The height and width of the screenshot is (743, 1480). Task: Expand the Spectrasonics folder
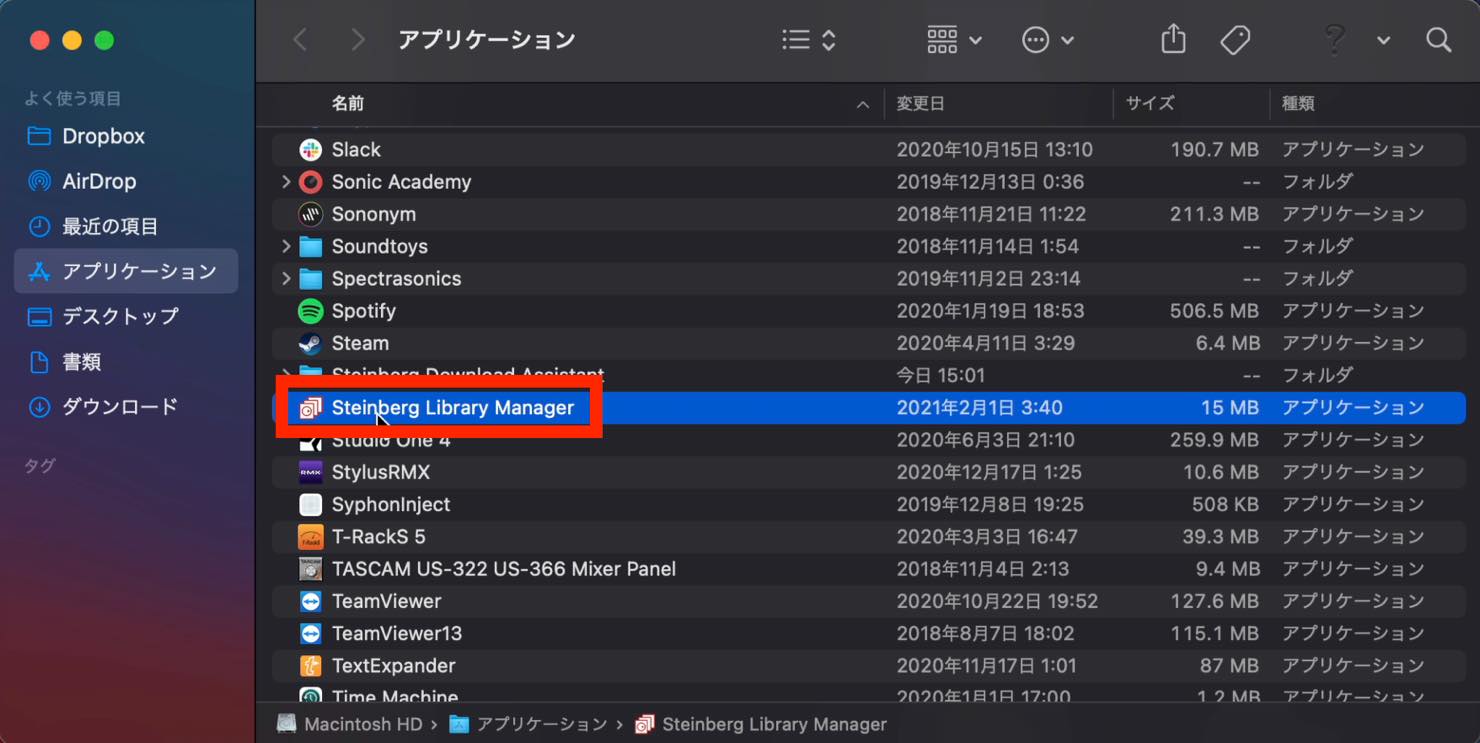286,279
